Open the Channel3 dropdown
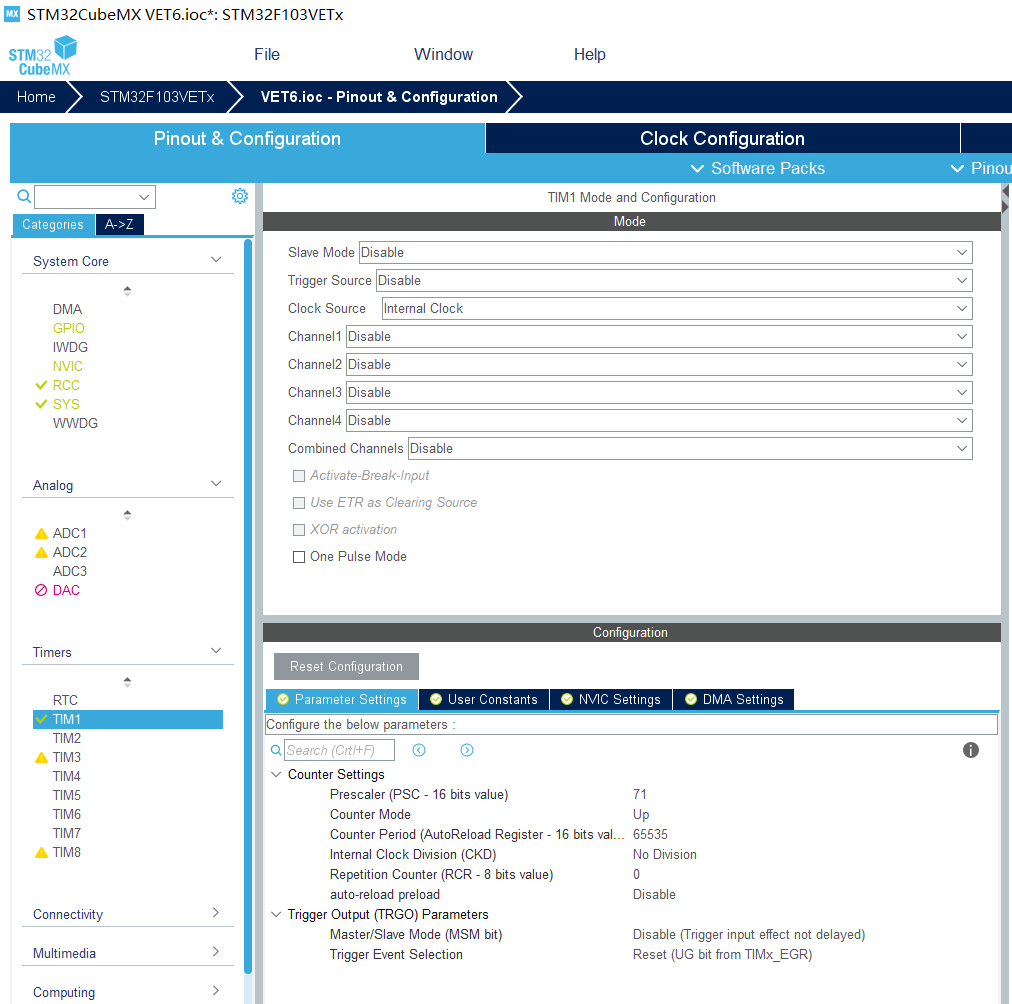The image size is (1012, 1004). tap(659, 392)
